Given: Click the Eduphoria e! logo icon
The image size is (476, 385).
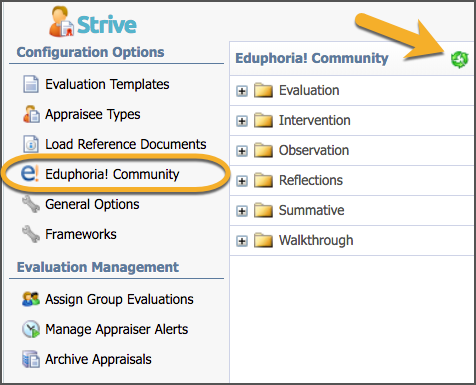Looking at the screenshot, I should pos(30,174).
